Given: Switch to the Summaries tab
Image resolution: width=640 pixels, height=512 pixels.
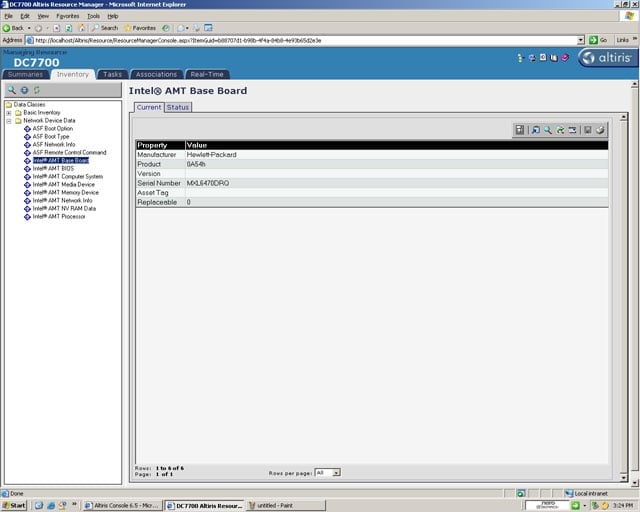Looking at the screenshot, I should click(25, 74).
